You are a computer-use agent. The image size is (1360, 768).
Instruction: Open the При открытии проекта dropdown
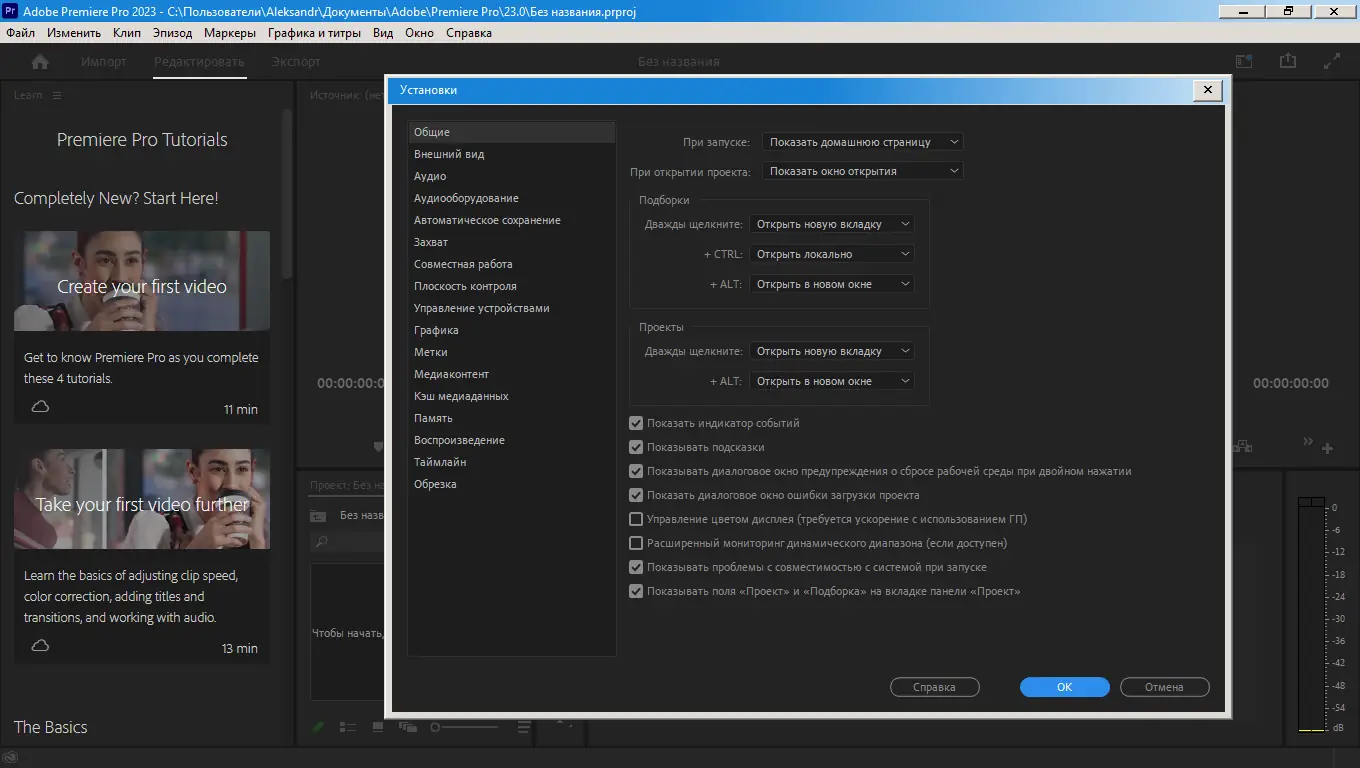862,171
